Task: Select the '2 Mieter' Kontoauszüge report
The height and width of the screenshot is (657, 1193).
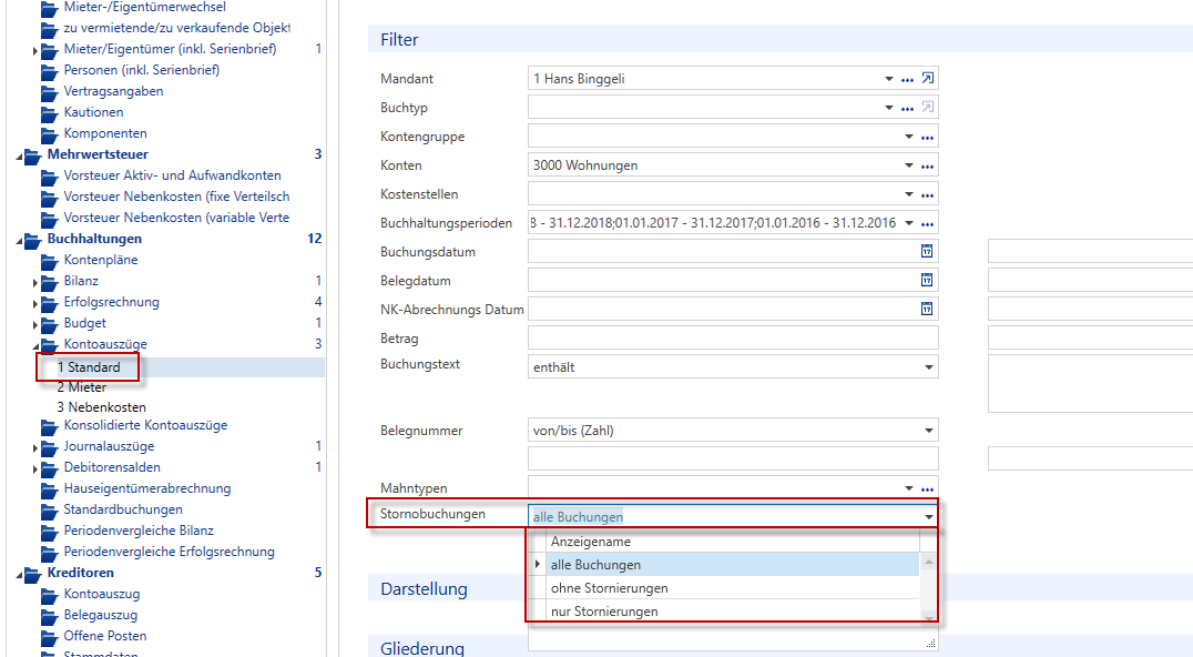Action: point(81,387)
